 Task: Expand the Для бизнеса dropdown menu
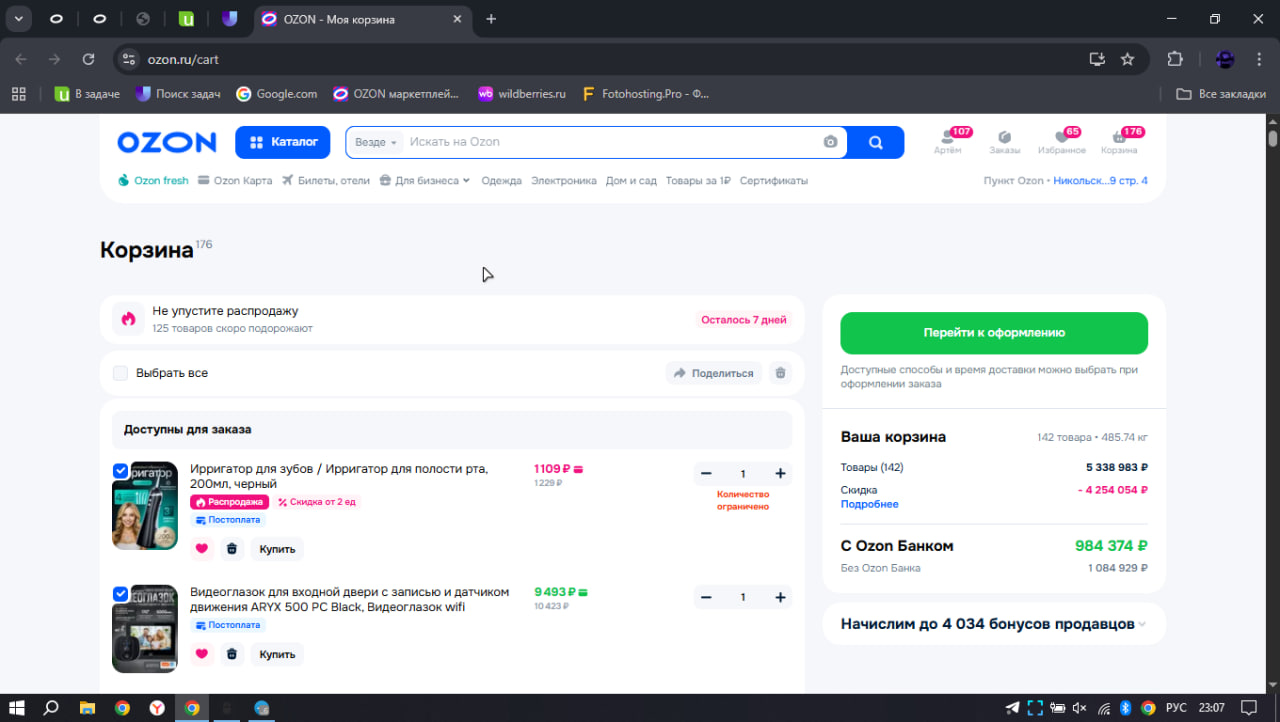[x=425, y=181]
